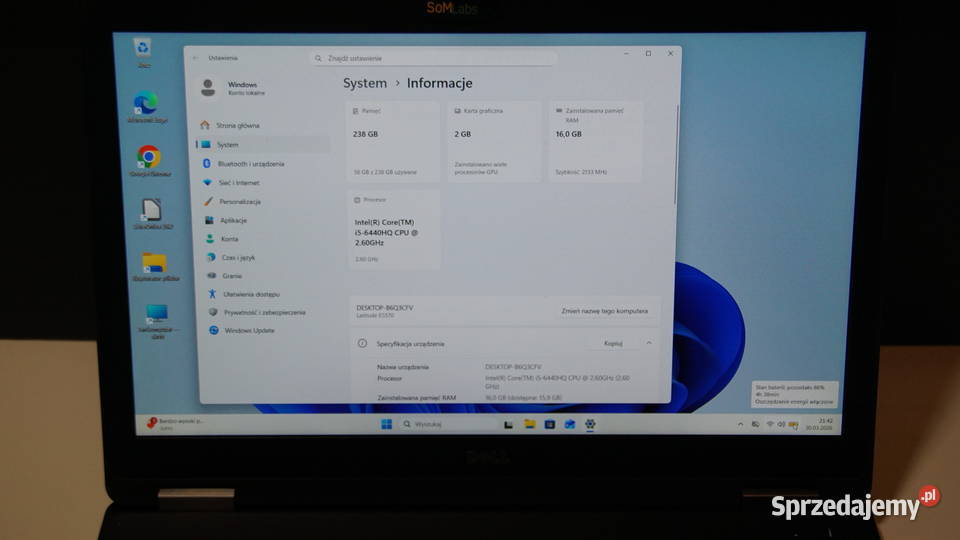Open the weather widget on the taskbar
960x540 pixels.
tap(174, 424)
